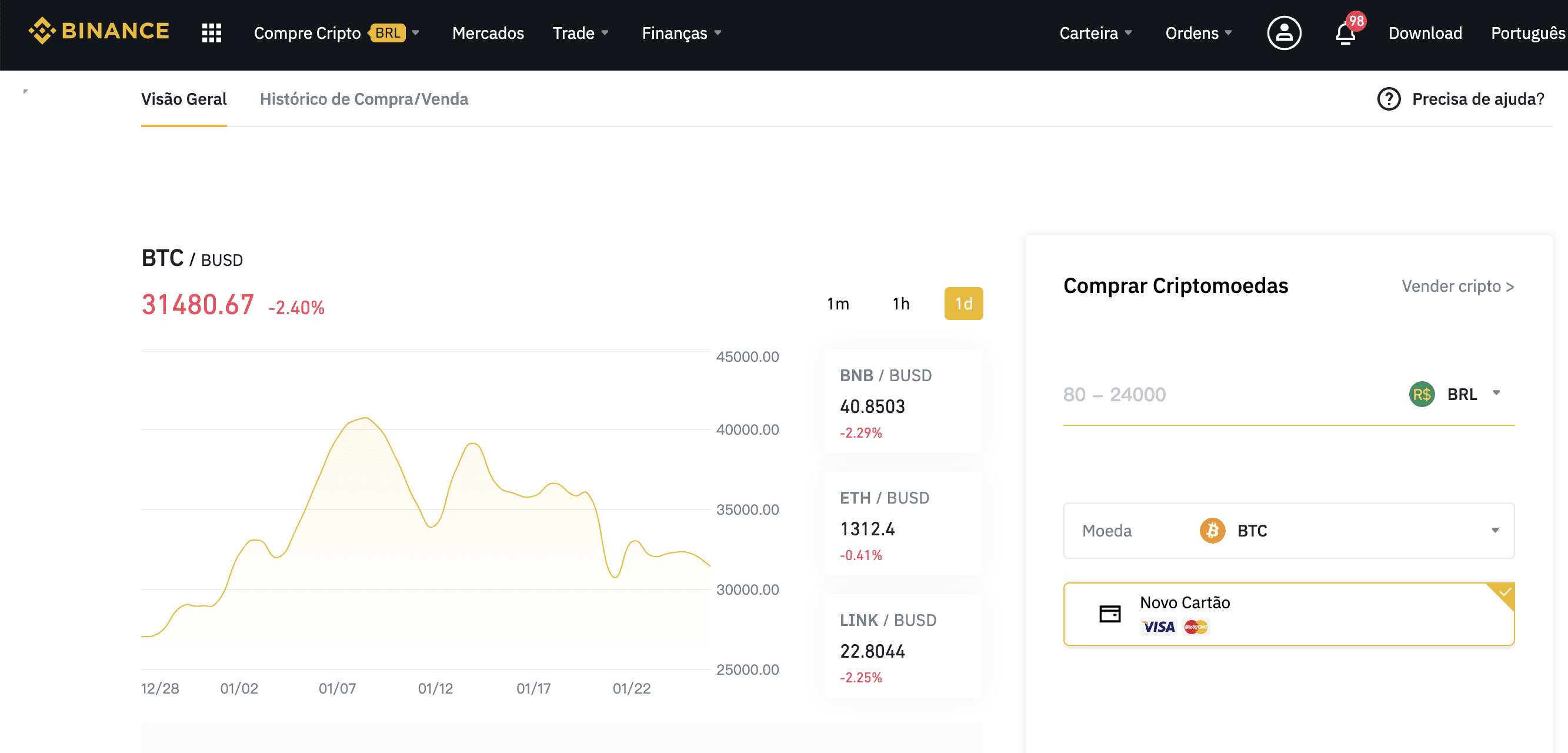Click the Mastercard logo
The width and height of the screenshot is (1568, 753).
point(1196,627)
